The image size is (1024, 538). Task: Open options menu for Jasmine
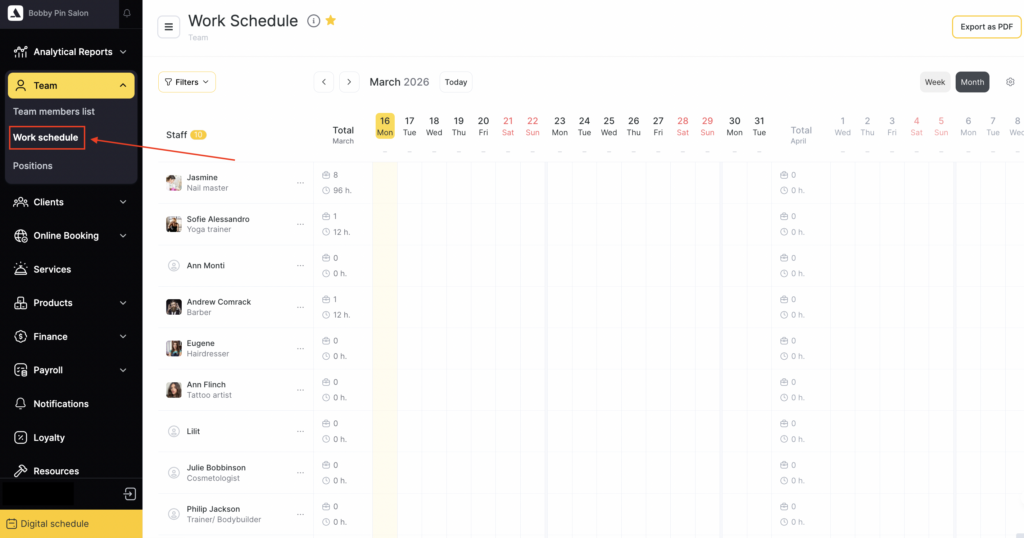(x=300, y=182)
